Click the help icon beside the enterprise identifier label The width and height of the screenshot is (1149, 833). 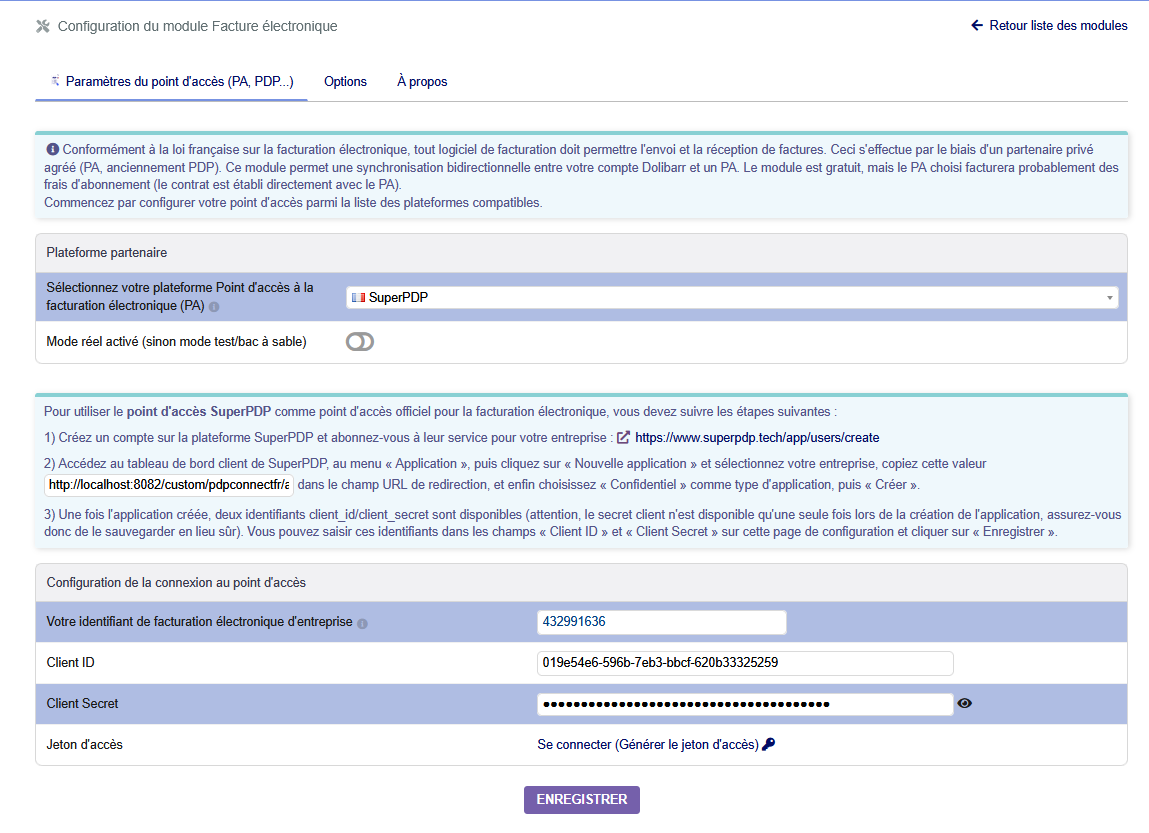point(362,623)
